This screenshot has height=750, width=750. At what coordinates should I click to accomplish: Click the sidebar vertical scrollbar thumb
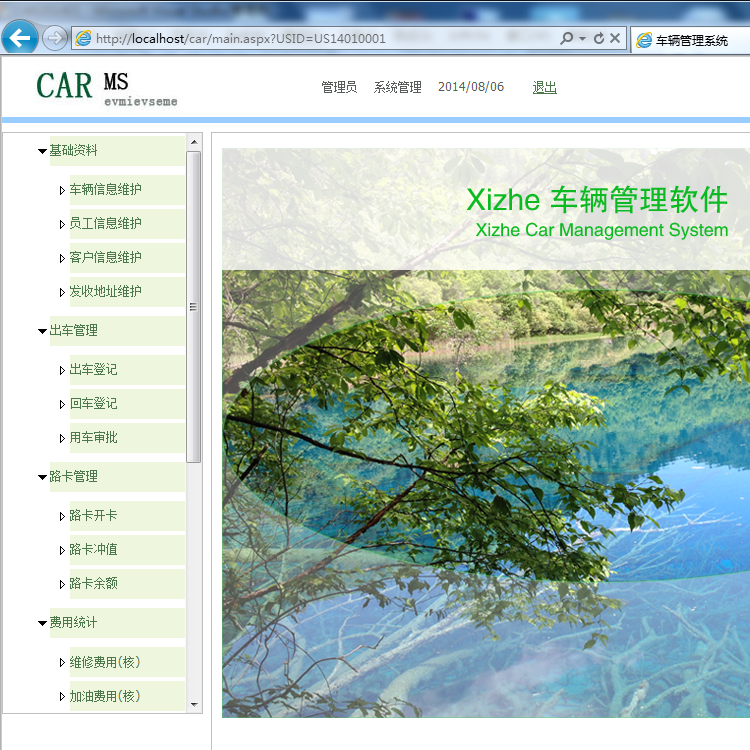pos(193,307)
